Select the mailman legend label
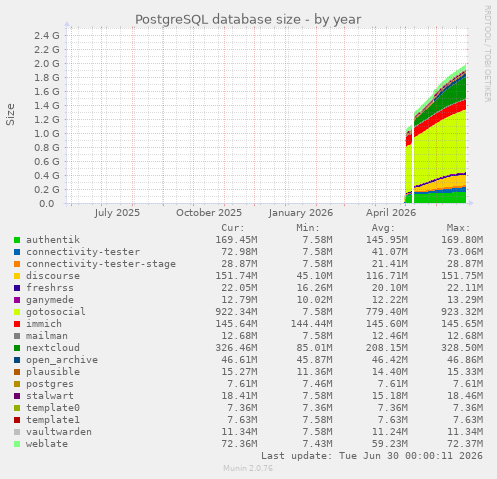This screenshot has width=497, height=479. 47,336
